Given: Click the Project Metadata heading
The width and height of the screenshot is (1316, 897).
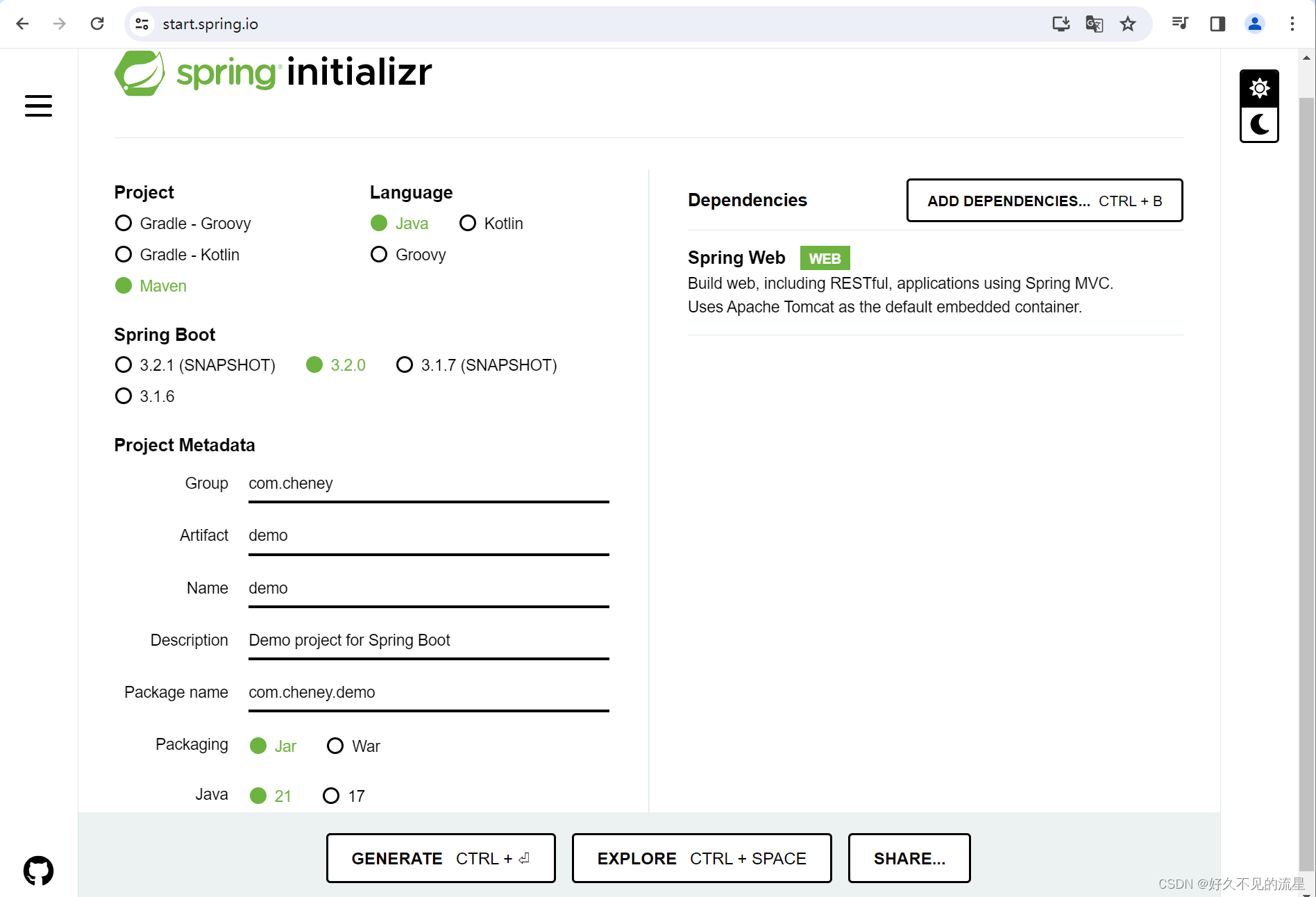Looking at the screenshot, I should click(x=185, y=445).
